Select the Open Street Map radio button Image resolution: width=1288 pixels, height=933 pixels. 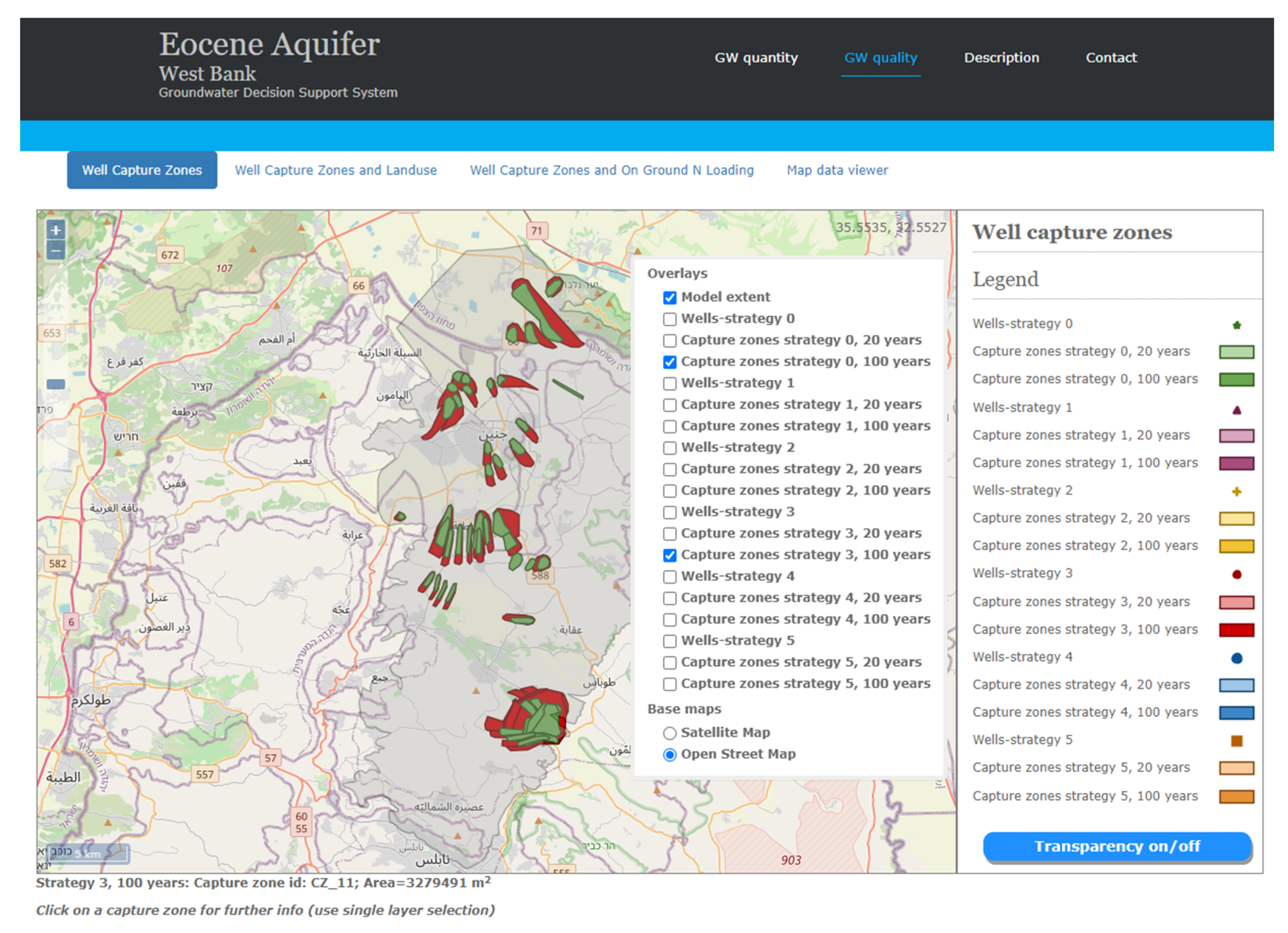point(670,755)
